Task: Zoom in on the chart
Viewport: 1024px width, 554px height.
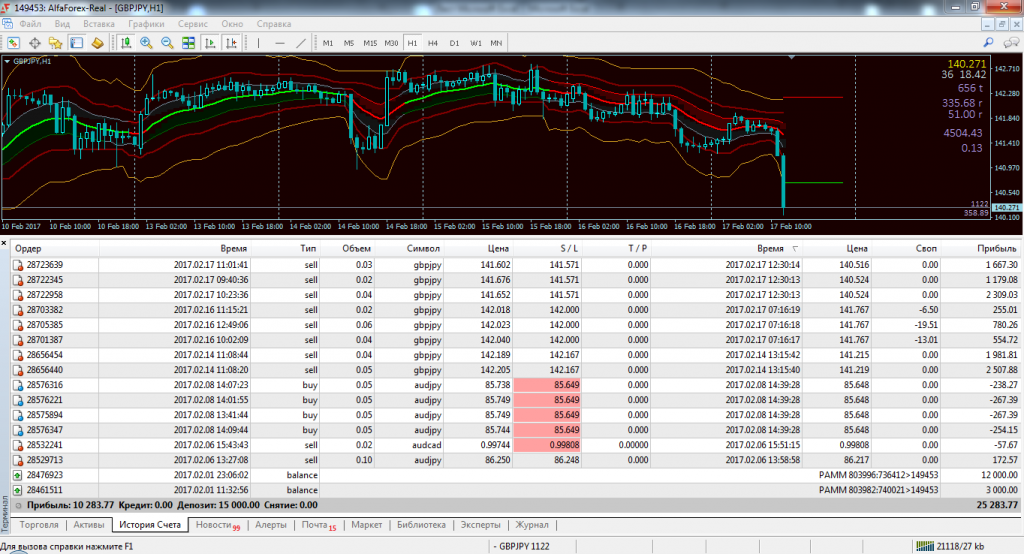Action: coord(147,43)
